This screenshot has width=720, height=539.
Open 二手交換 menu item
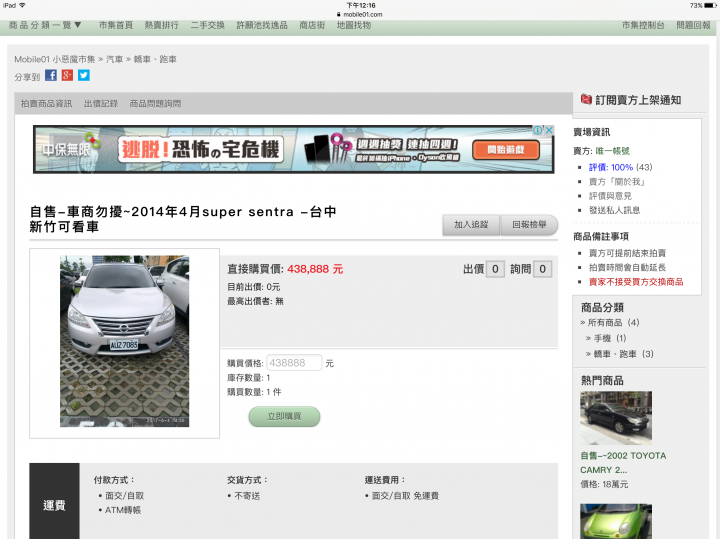(208, 25)
